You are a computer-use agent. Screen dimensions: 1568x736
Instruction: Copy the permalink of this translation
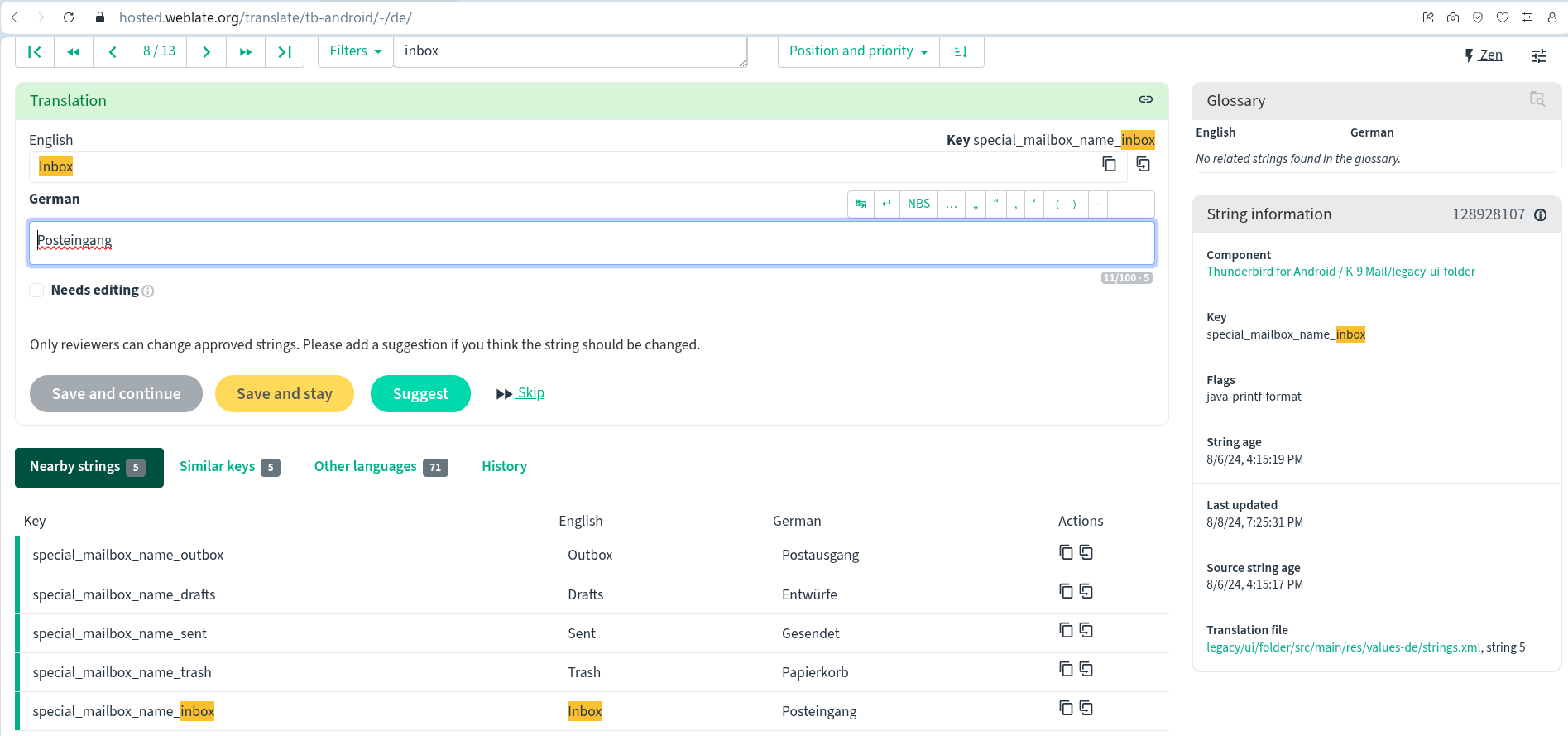pos(1145,99)
